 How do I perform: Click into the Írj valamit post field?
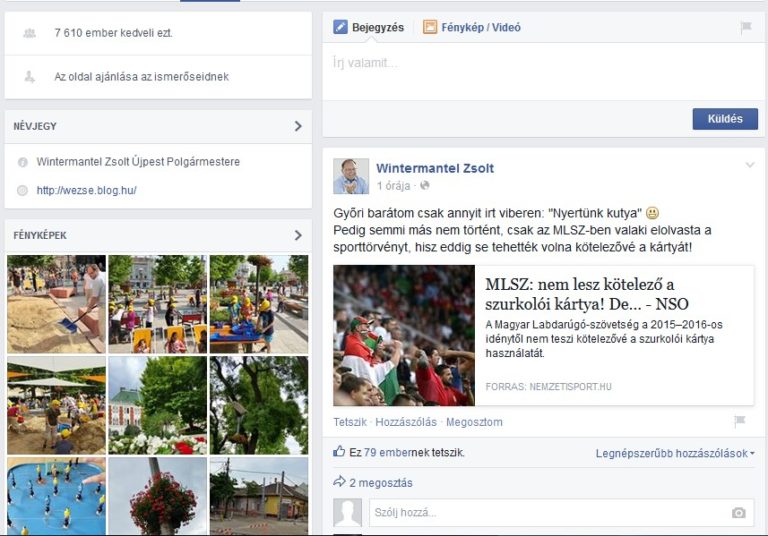(543, 72)
